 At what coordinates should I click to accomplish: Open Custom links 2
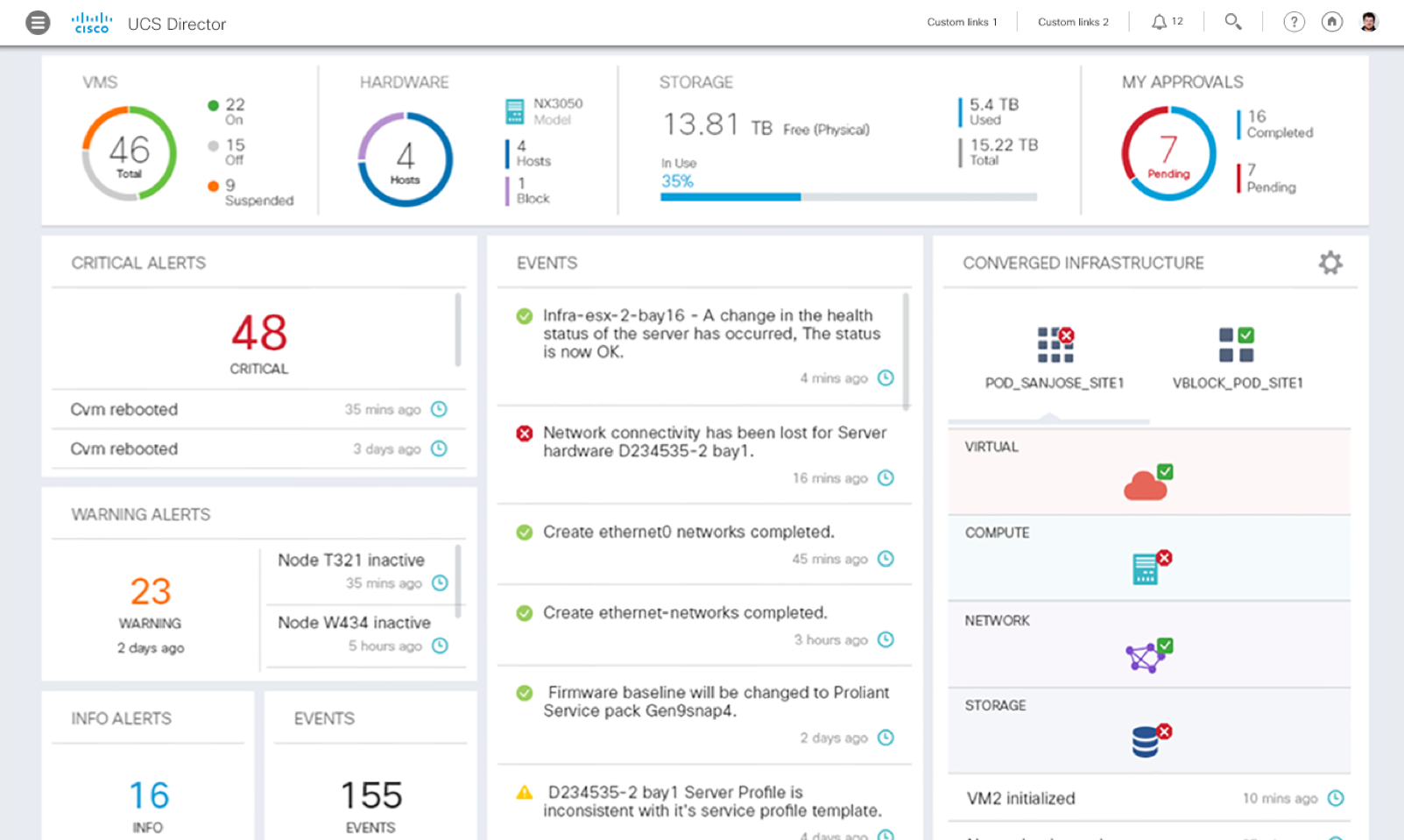click(1073, 22)
